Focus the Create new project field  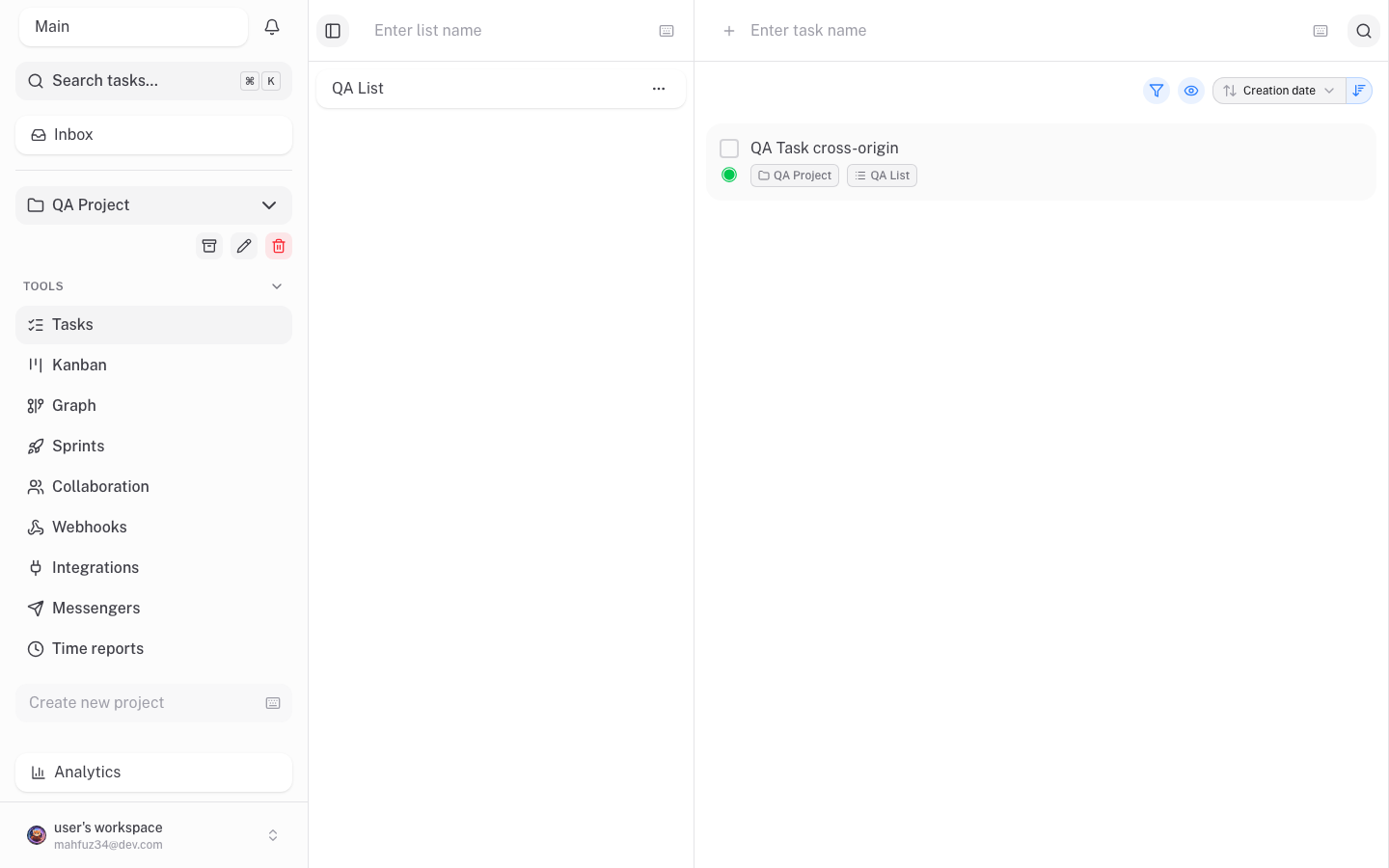tap(153, 703)
